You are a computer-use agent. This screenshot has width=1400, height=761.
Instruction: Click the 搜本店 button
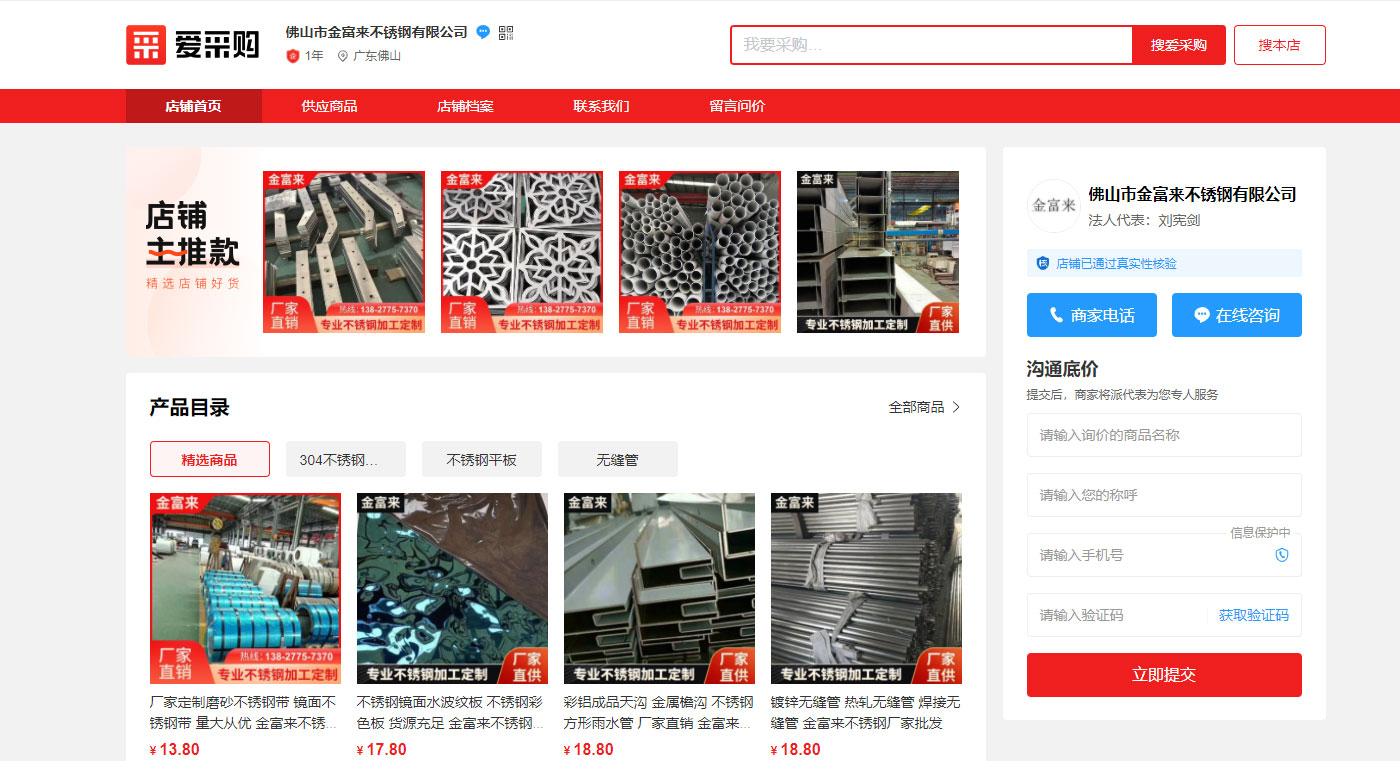tap(1280, 45)
